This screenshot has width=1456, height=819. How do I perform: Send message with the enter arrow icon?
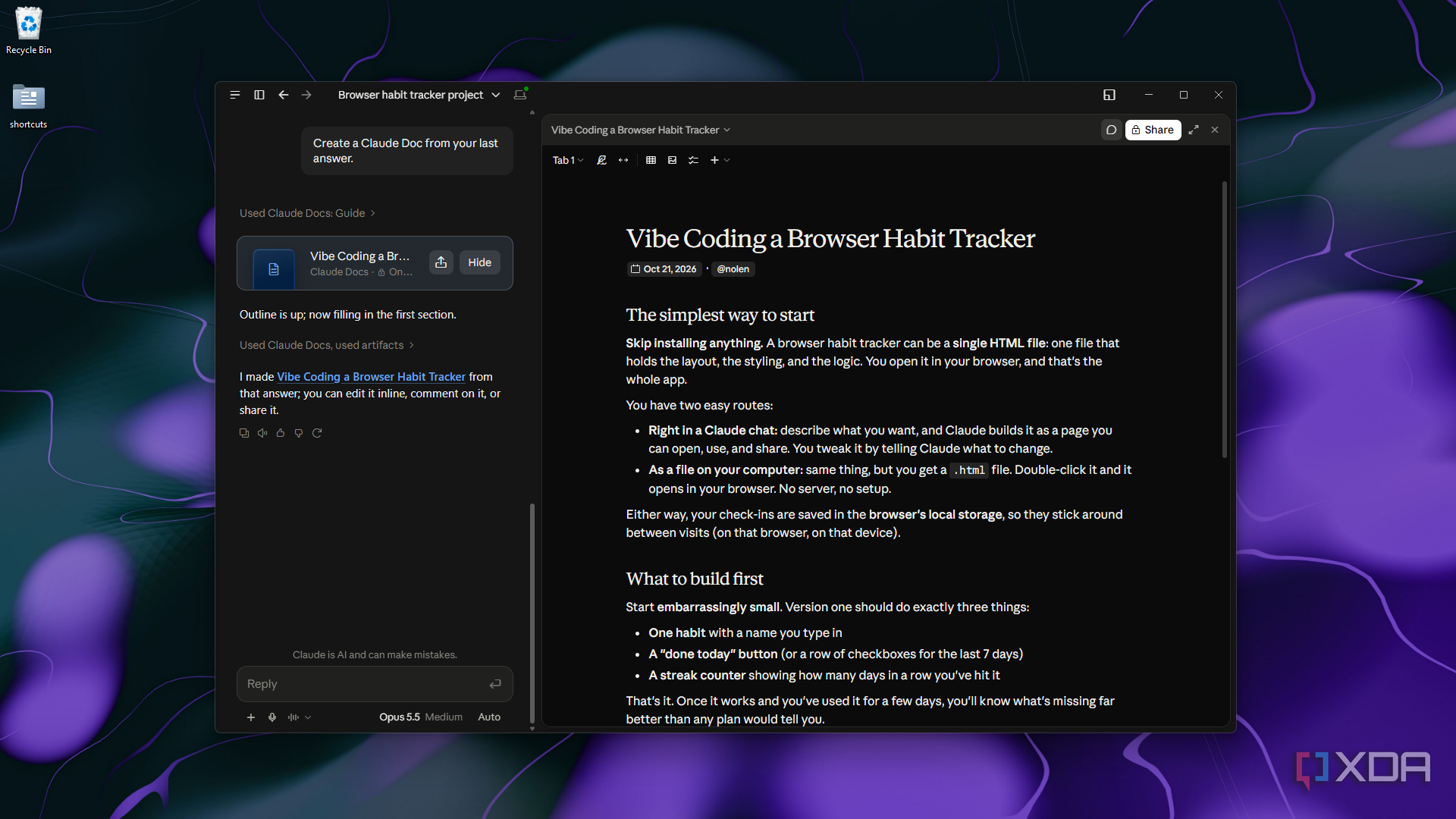point(495,684)
